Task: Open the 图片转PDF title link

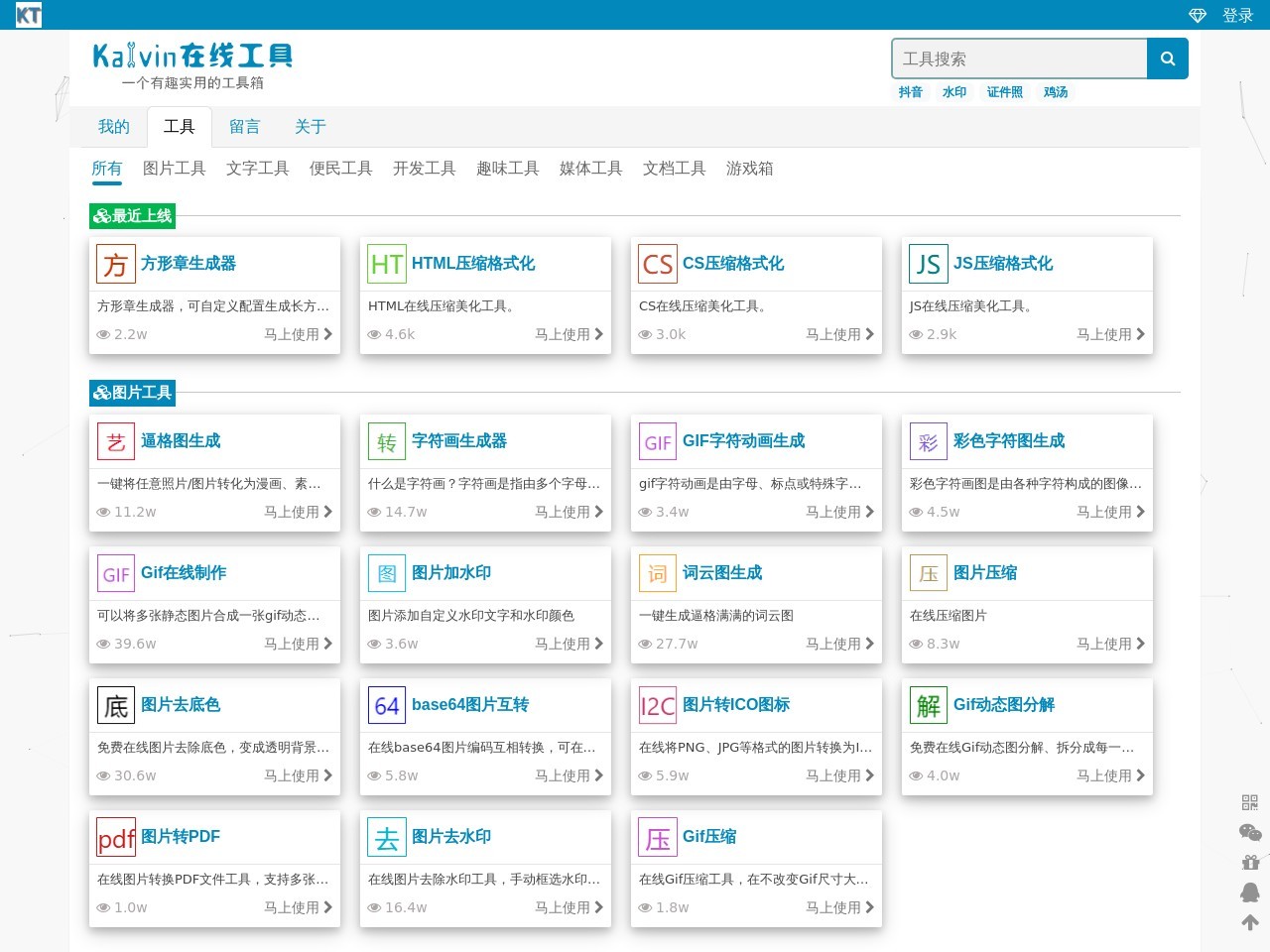Action: [181, 837]
